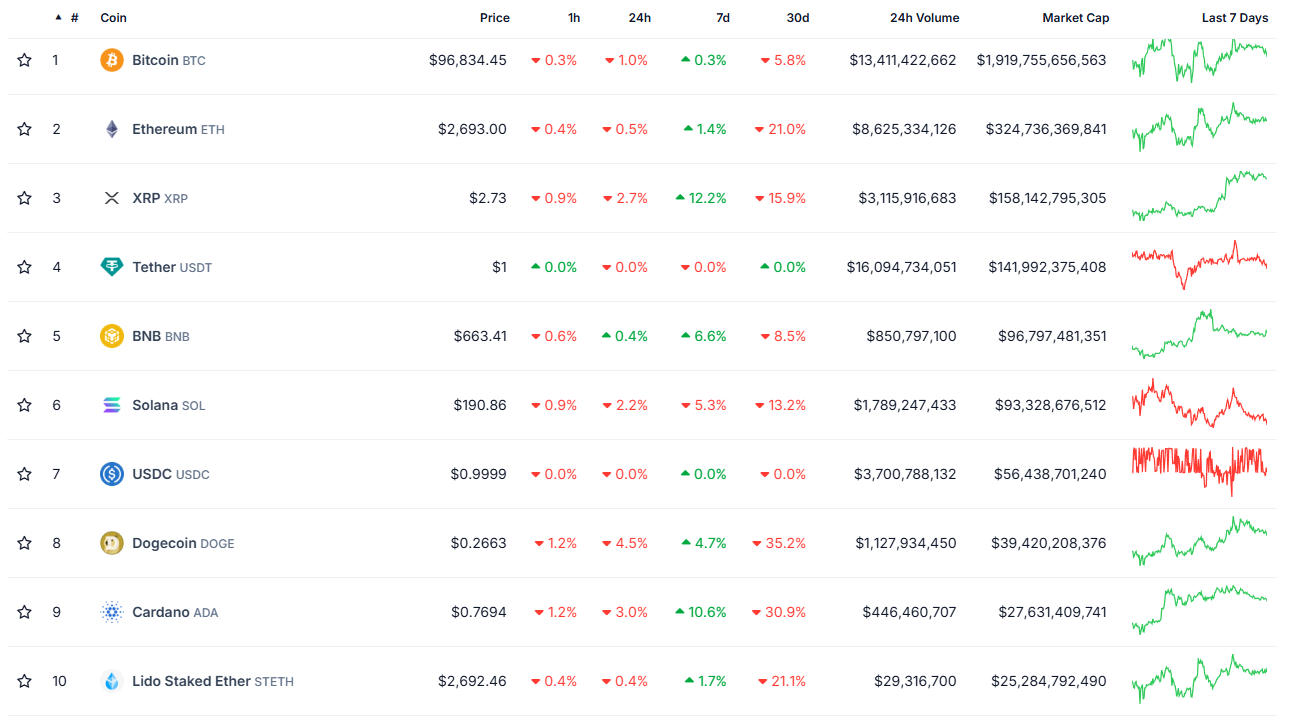Click the Dogecoin logo icon
The height and width of the screenshot is (718, 1292).
pos(112,543)
